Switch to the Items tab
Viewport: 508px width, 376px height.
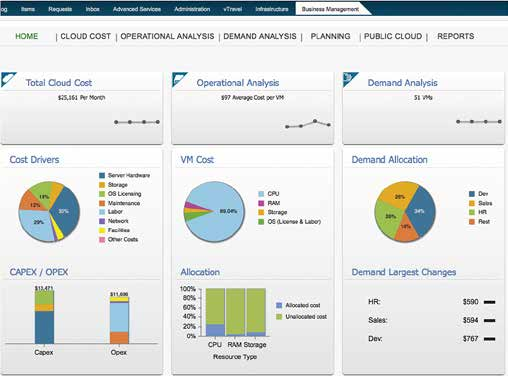click(28, 9)
